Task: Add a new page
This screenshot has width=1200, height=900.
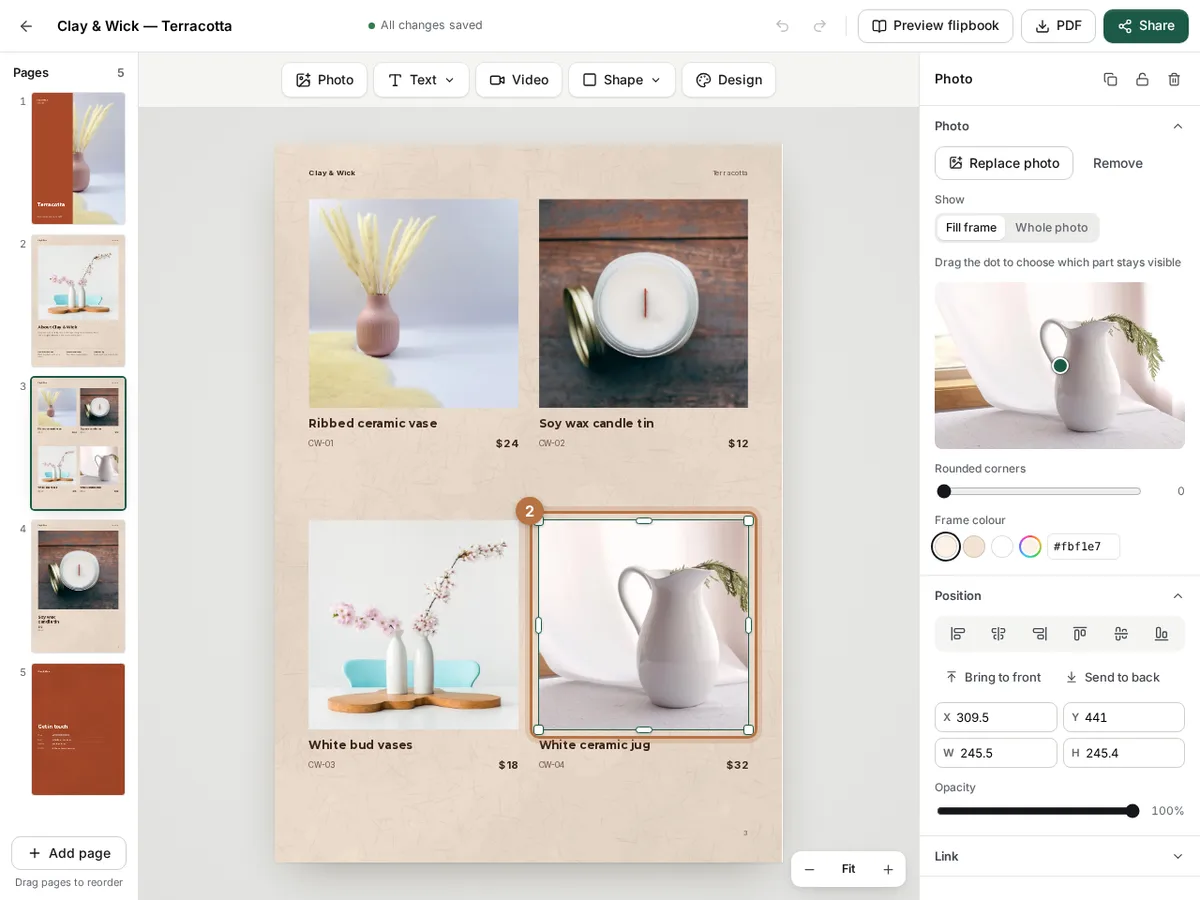Action: point(69,853)
